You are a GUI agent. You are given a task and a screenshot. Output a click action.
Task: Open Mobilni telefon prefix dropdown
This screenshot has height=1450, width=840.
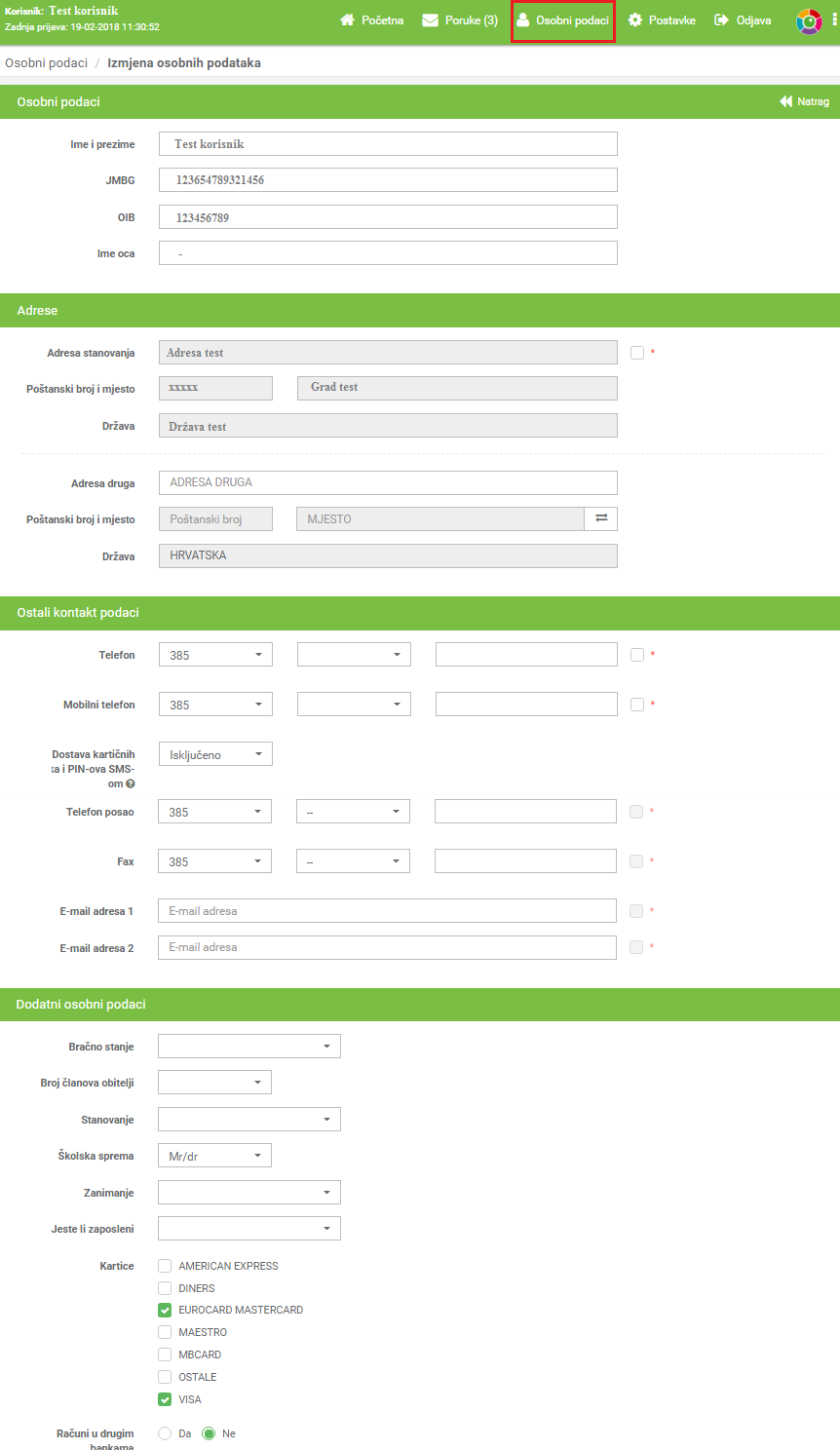click(354, 705)
